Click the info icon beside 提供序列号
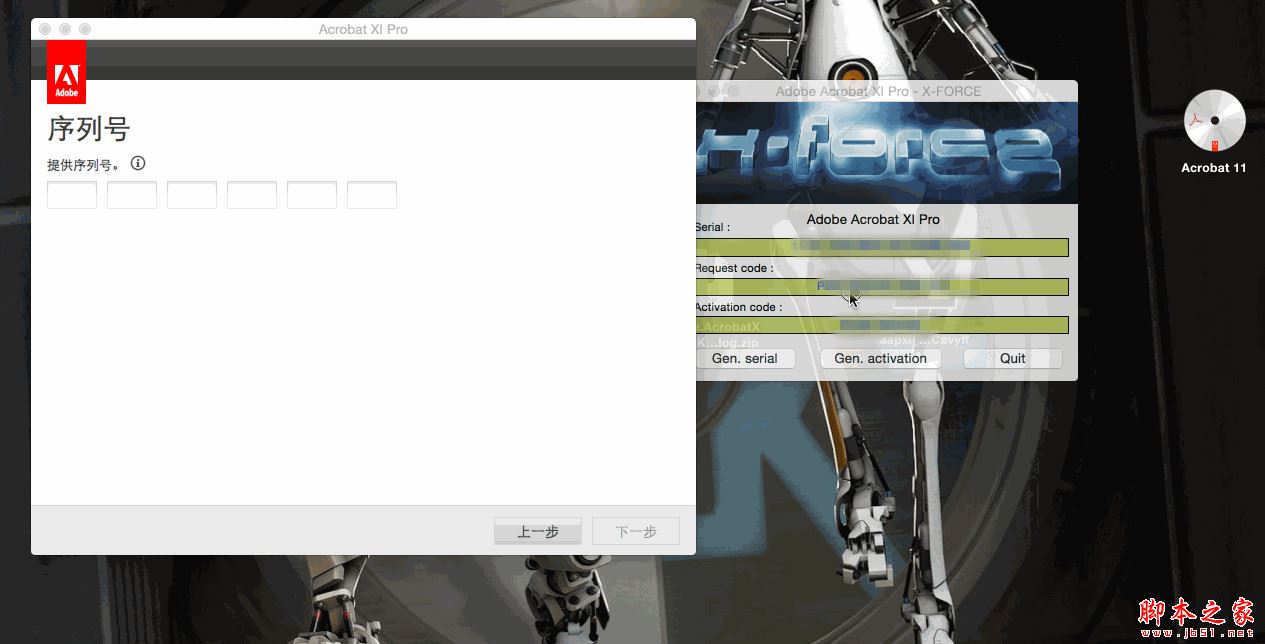1265x644 pixels. pos(138,163)
